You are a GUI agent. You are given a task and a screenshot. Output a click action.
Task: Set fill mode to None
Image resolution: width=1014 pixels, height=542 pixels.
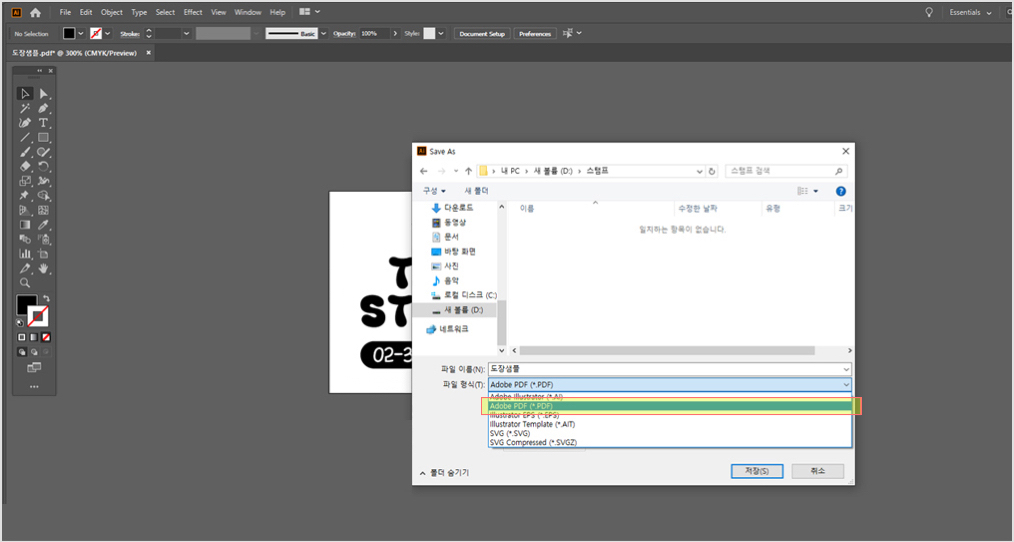tap(46, 337)
